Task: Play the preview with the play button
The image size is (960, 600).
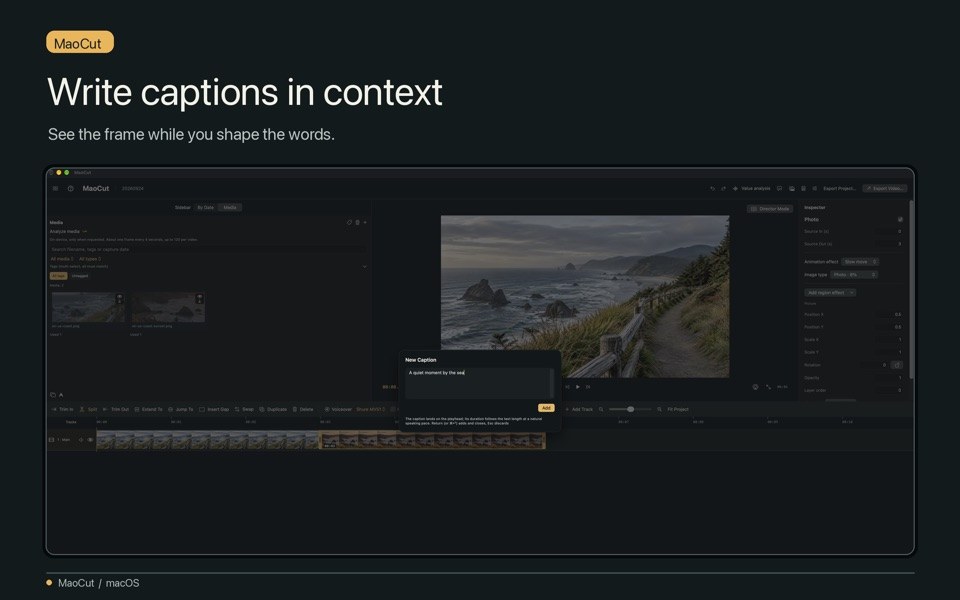Action: click(x=577, y=387)
